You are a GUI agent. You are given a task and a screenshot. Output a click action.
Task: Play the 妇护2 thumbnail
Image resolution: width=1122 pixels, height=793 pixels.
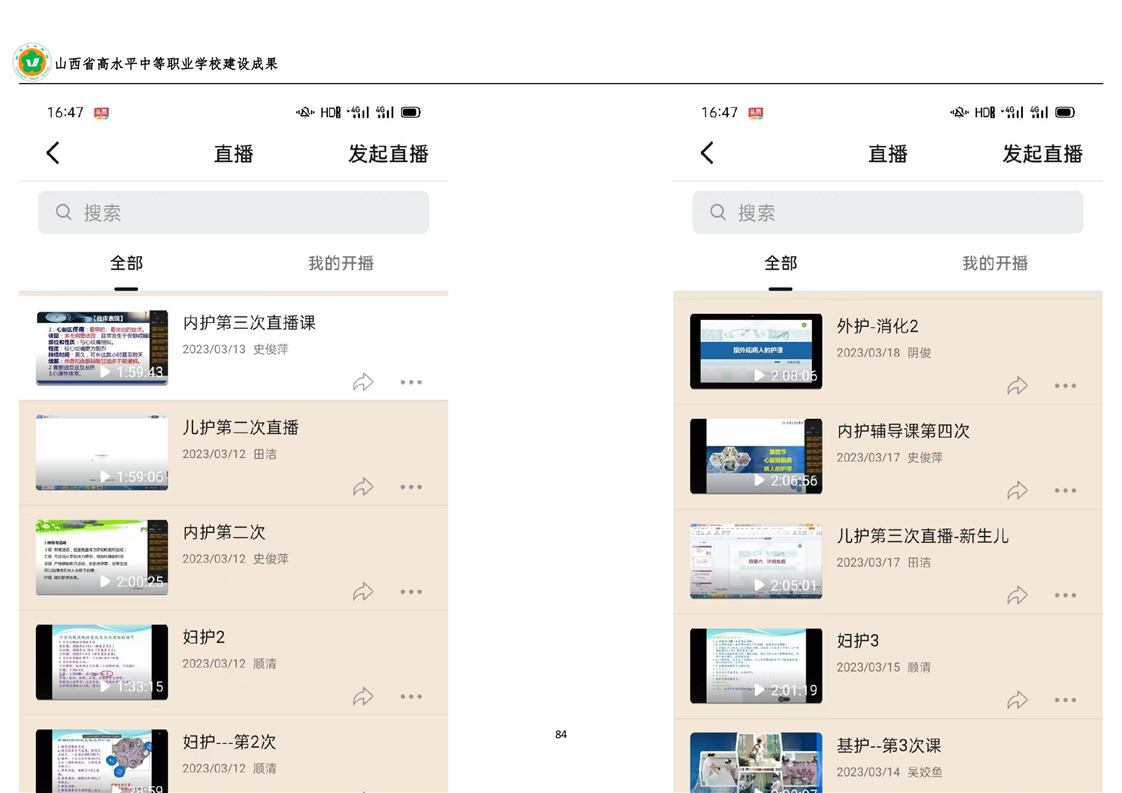tap(102, 662)
